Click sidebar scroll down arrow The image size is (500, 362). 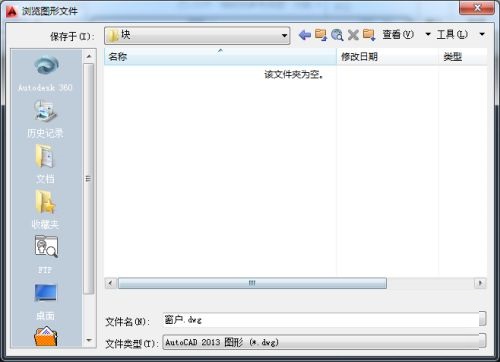(89, 340)
